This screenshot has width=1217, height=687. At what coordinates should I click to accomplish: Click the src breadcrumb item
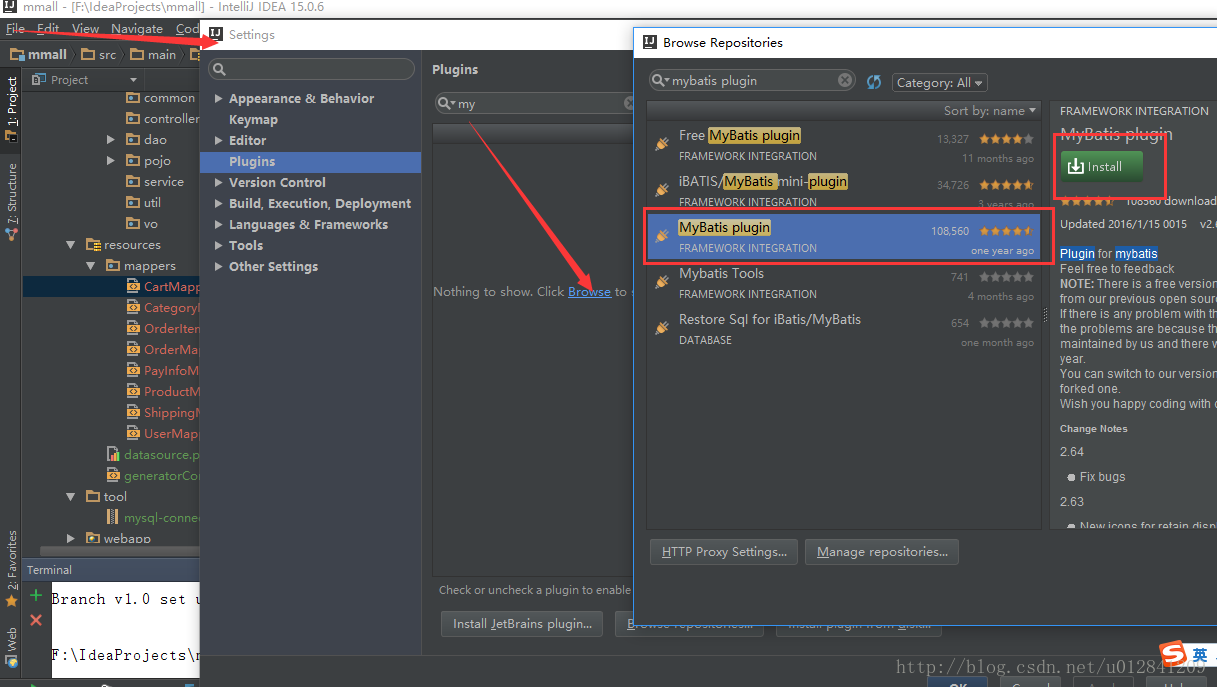98,54
